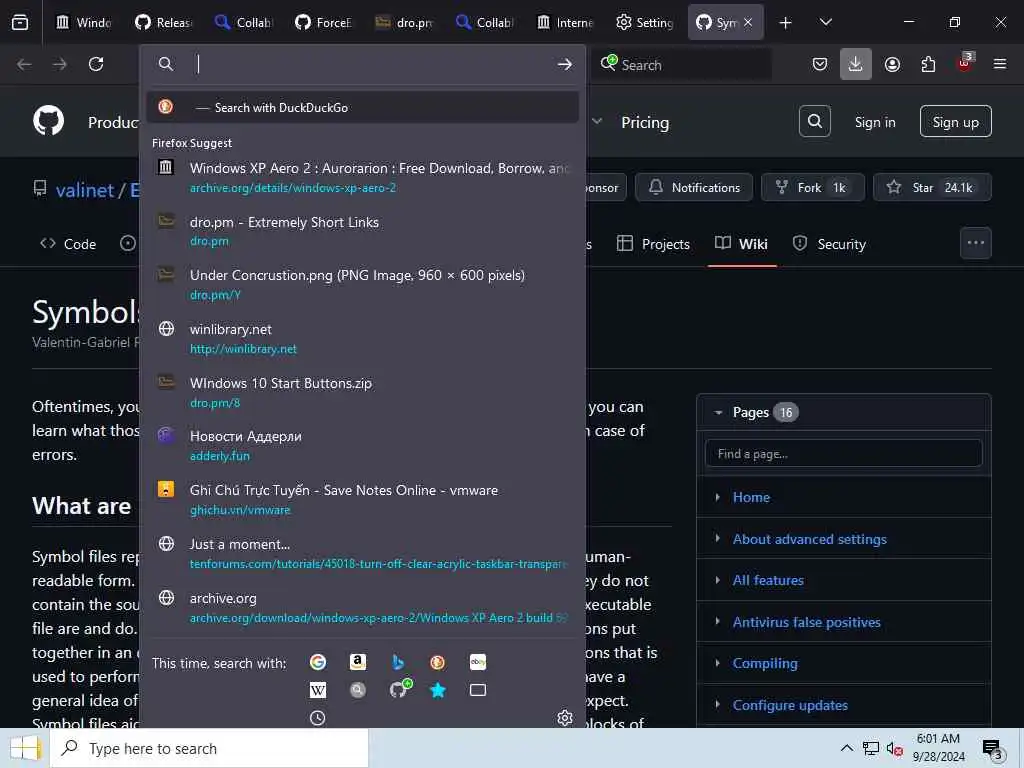Open the muted volume tray icon
This screenshot has height=768, width=1024.
894,748
